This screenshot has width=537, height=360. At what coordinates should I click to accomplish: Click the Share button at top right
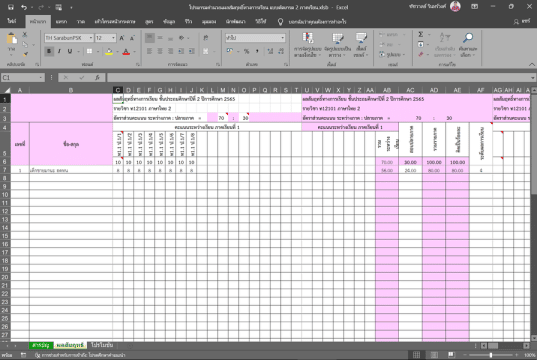pos(522,22)
